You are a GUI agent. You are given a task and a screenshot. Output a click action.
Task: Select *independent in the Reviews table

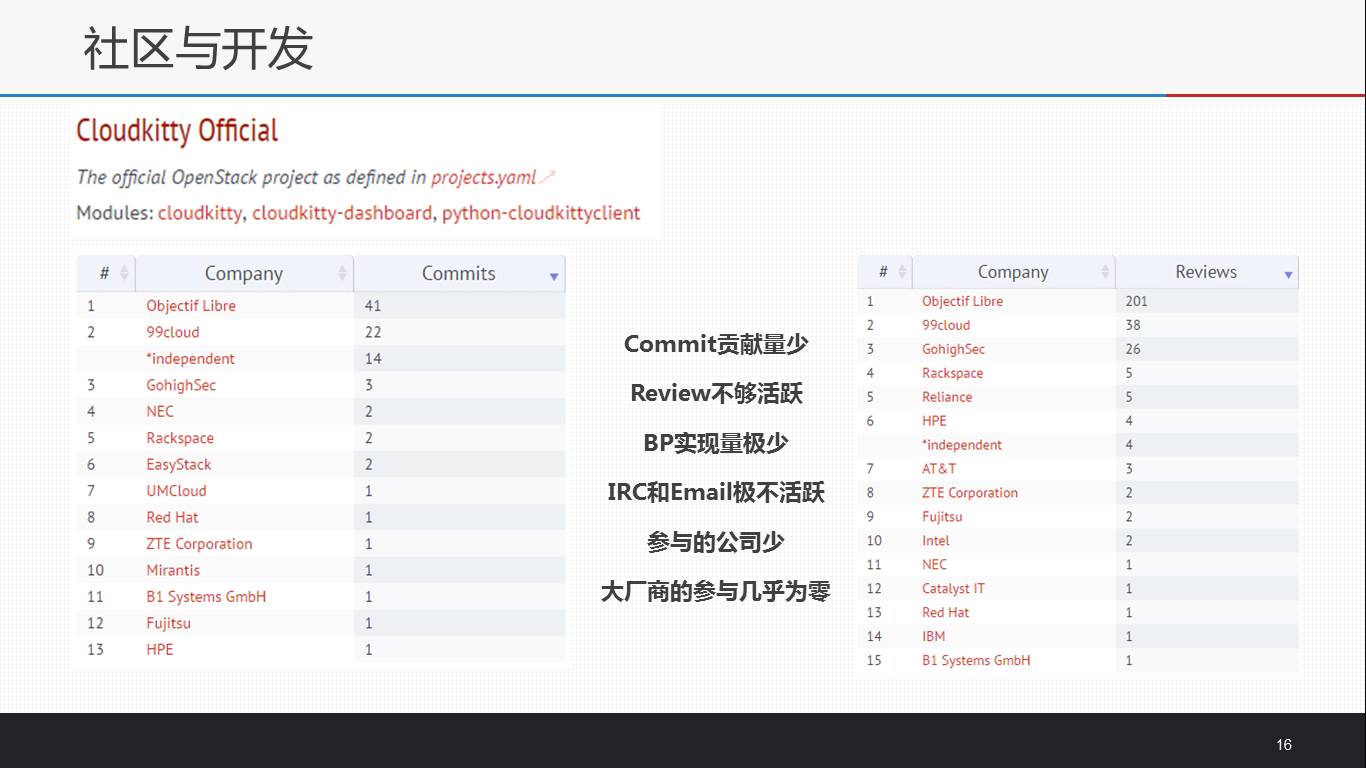pyautogui.click(x=962, y=445)
